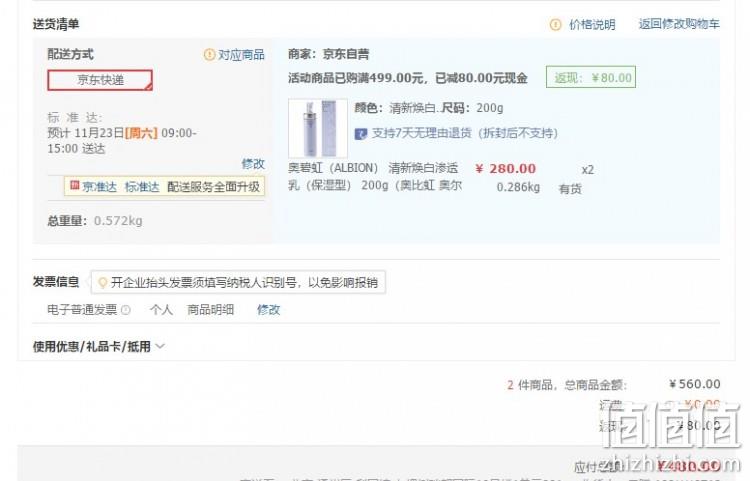Open the 标准达 link
The image size is (750, 481).
(x=142, y=186)
